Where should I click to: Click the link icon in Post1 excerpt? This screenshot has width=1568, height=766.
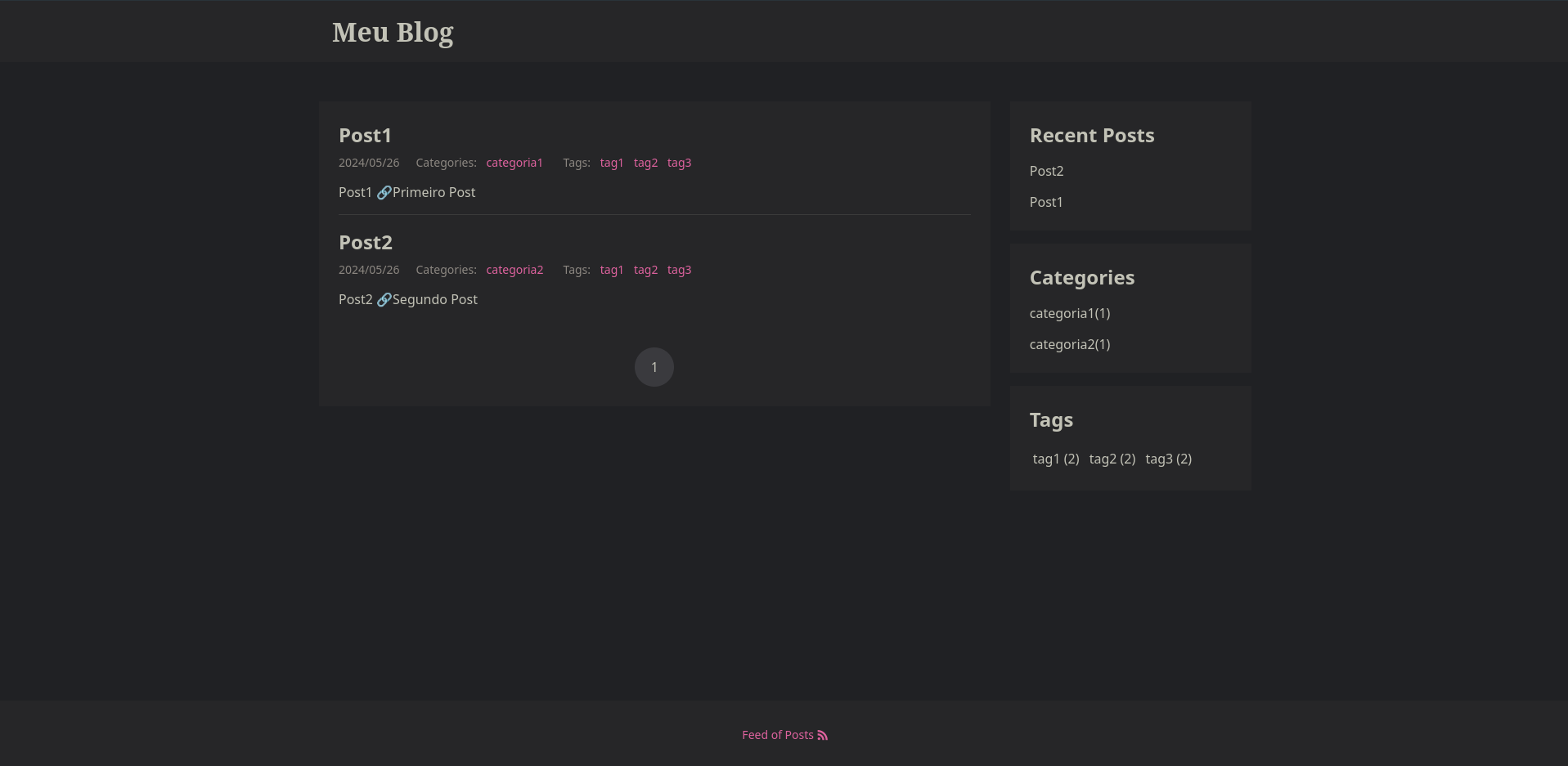pyautogui.click(x=384, y=193)
